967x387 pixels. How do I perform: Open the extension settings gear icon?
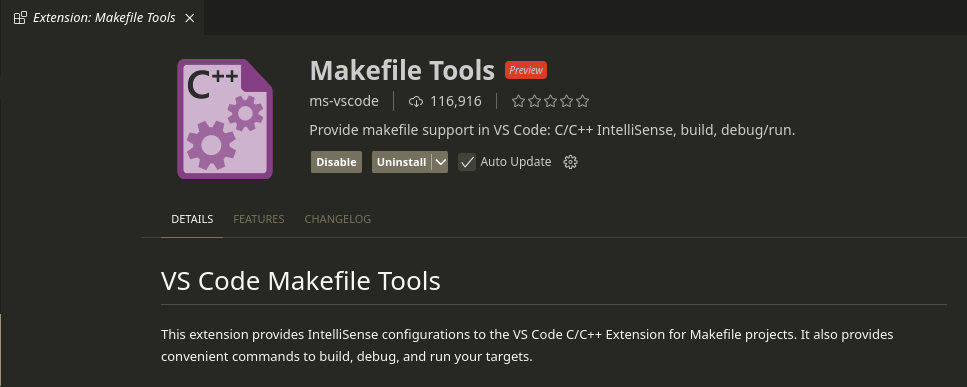click(x=570, y=162)
